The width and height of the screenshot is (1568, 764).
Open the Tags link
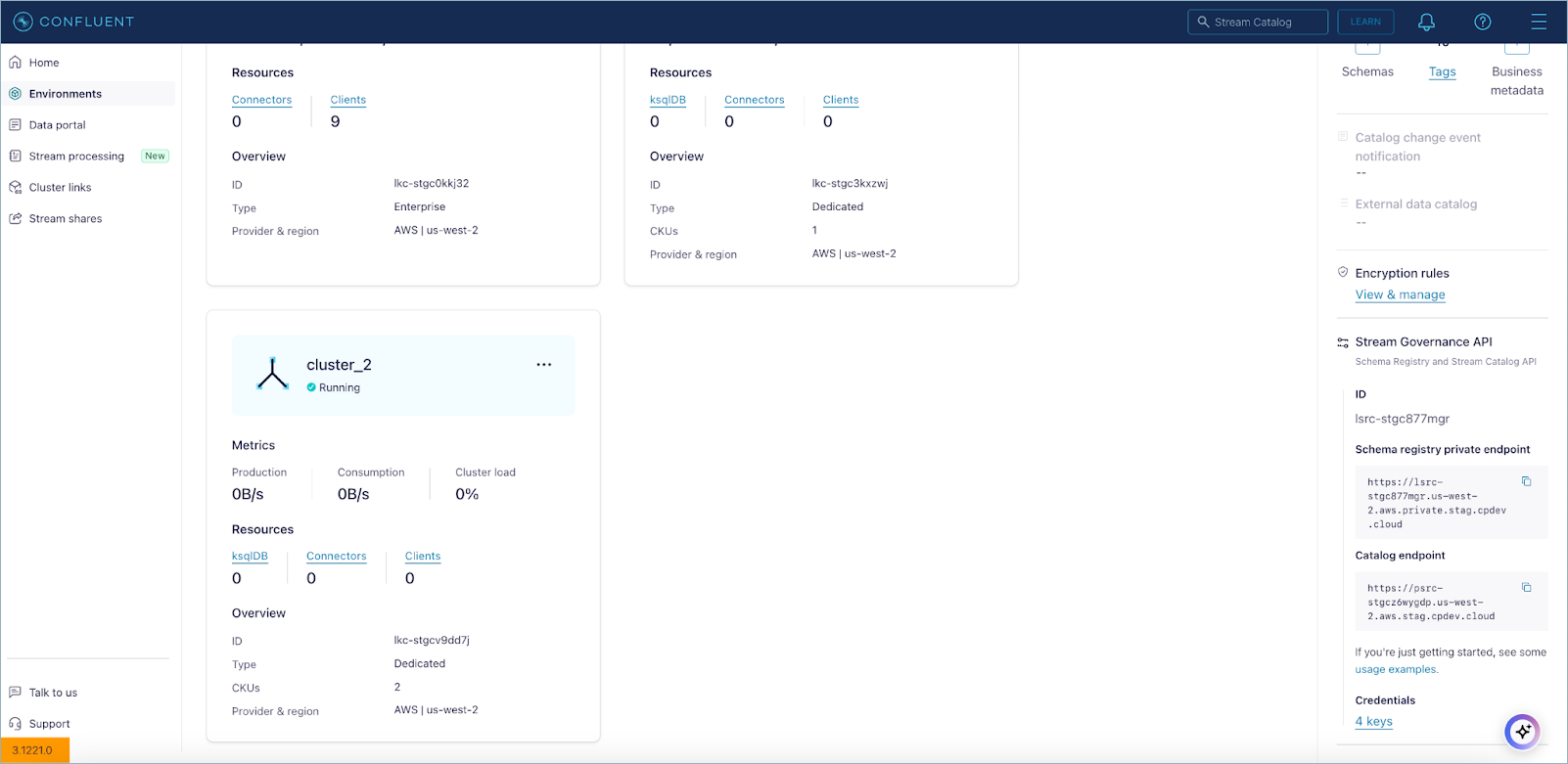click(1442, 71)
